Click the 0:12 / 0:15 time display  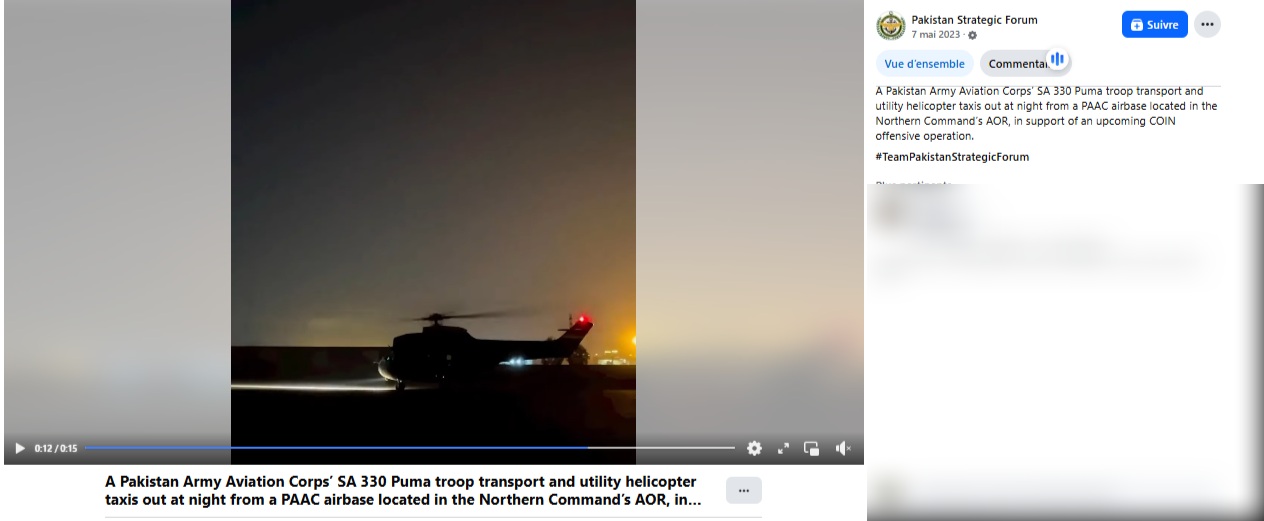56,448
